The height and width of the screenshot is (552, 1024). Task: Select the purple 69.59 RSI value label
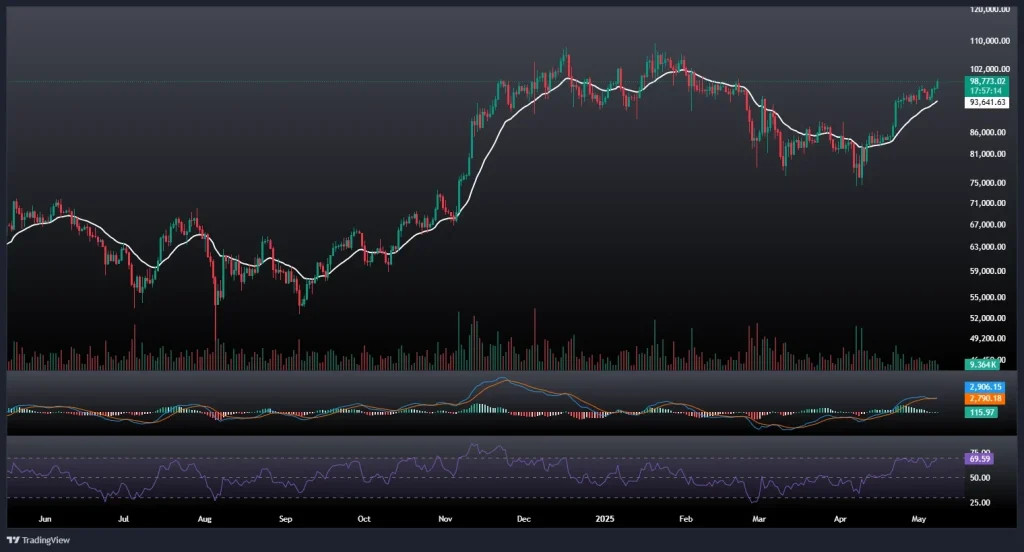tap(980, 458)
